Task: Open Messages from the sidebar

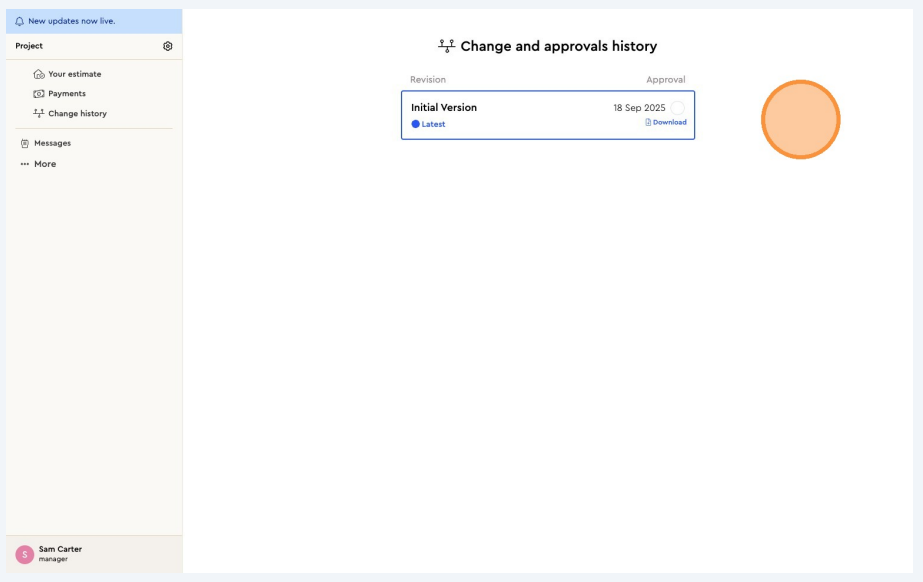Action: (x=52, y=143)
